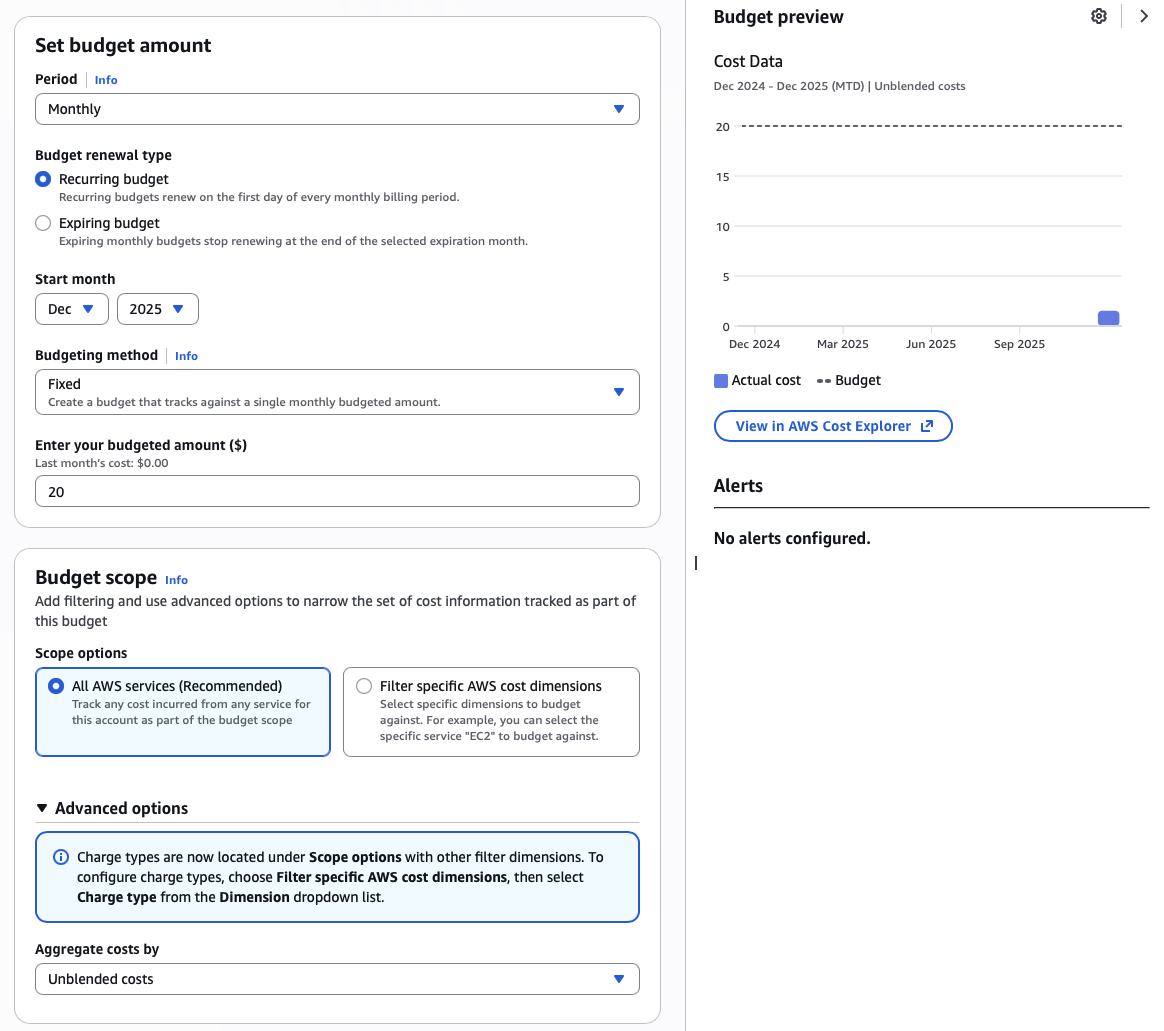Choose All AWS services (Recommended) scope
The width and height of the screenshot is (1164, 1031).
coord(57,686)
